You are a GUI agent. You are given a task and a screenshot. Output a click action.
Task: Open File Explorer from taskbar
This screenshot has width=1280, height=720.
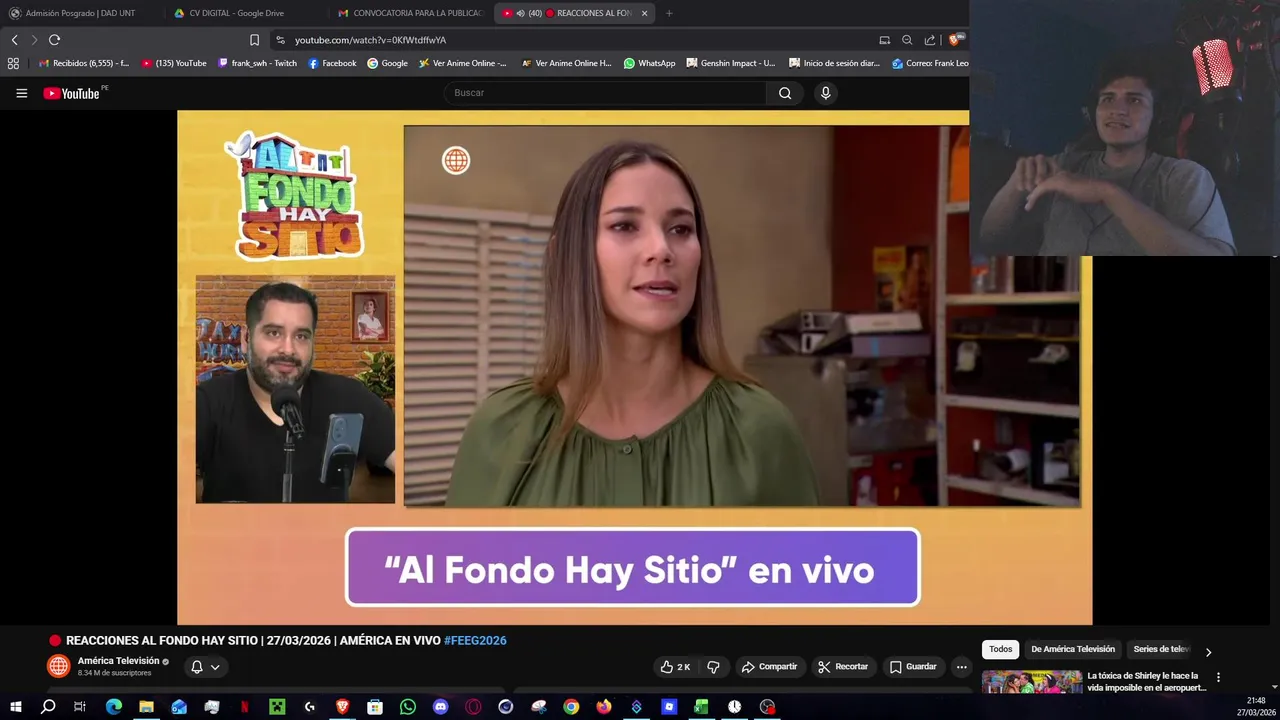tap(146, 707)
